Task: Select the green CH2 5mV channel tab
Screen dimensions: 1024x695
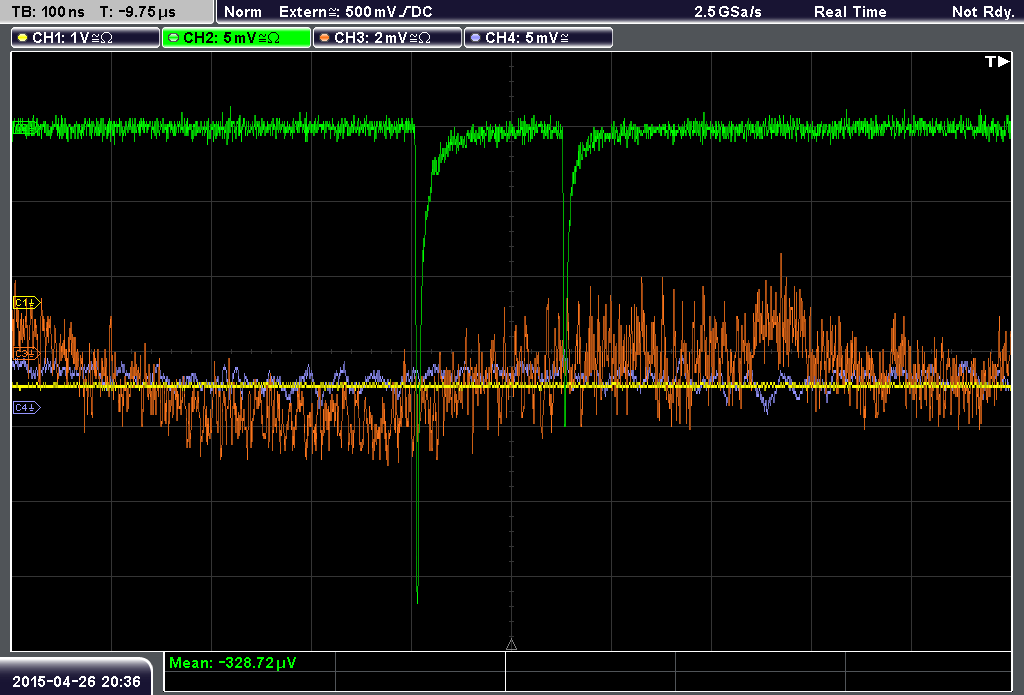Action: (x=236, y=38)
